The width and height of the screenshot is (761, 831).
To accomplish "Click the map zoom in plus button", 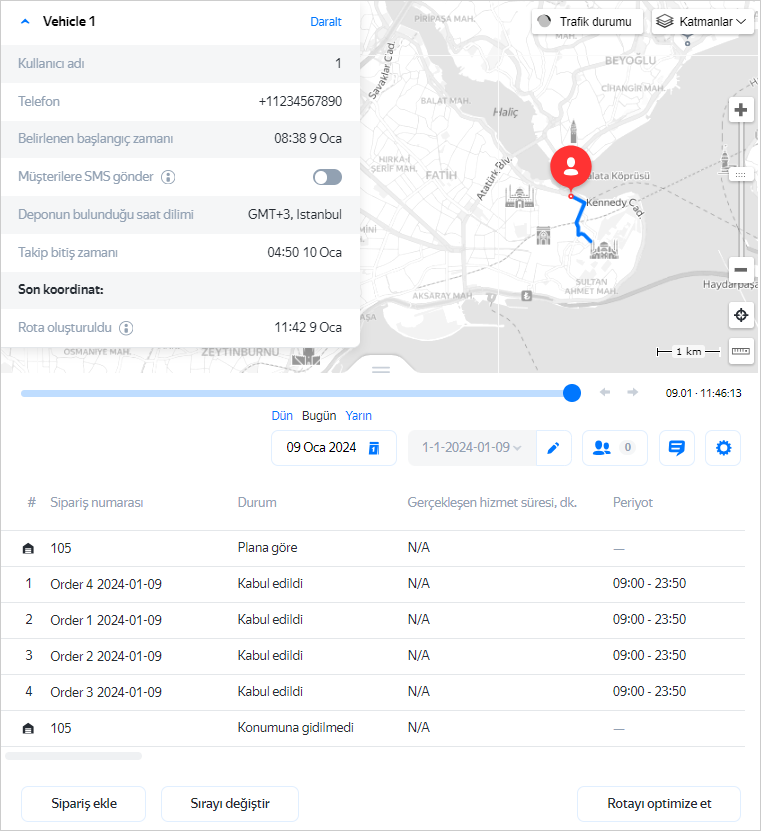I will (x=740, y=110).
